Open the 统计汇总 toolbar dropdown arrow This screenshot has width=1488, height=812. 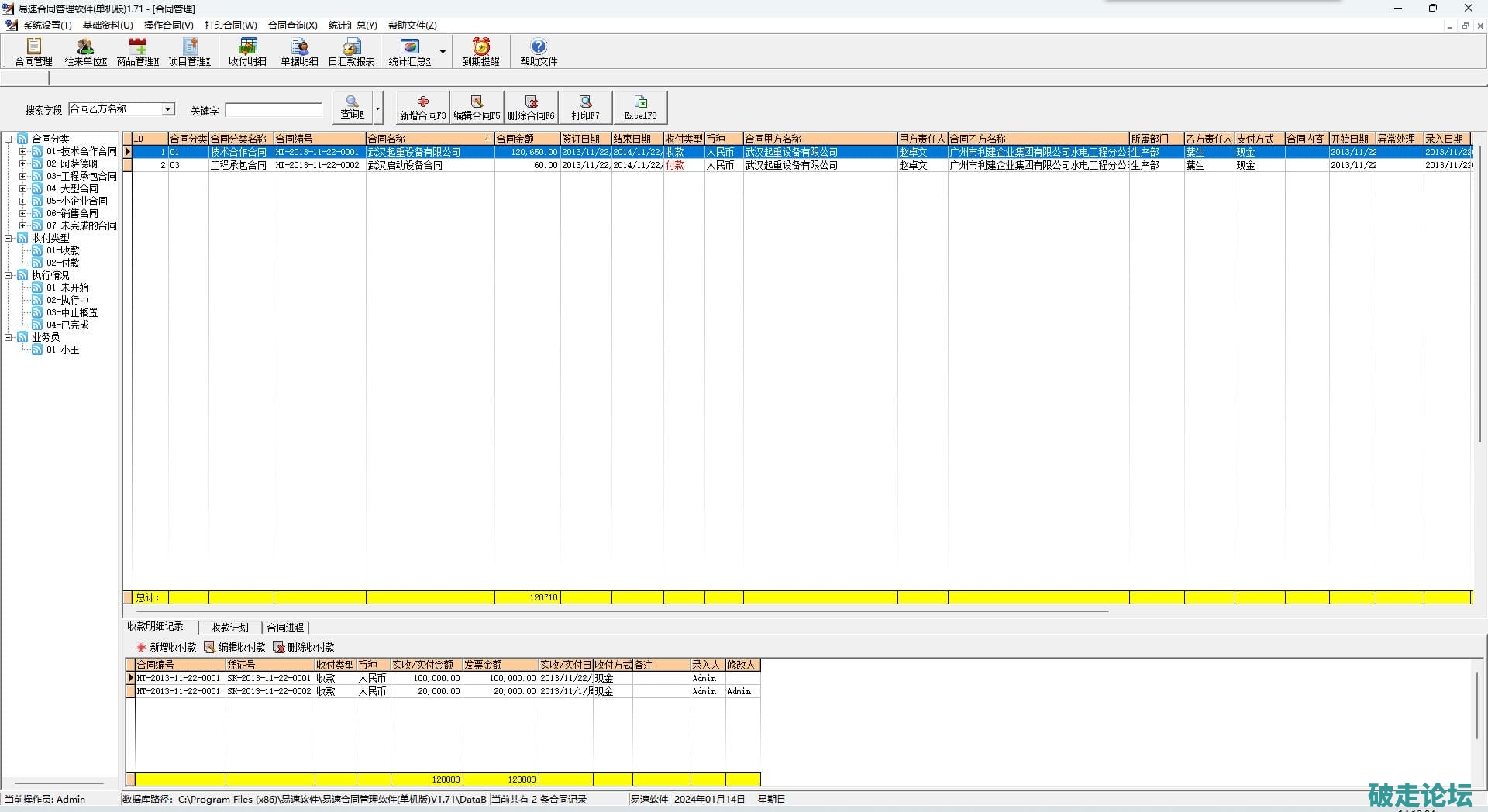443,52
